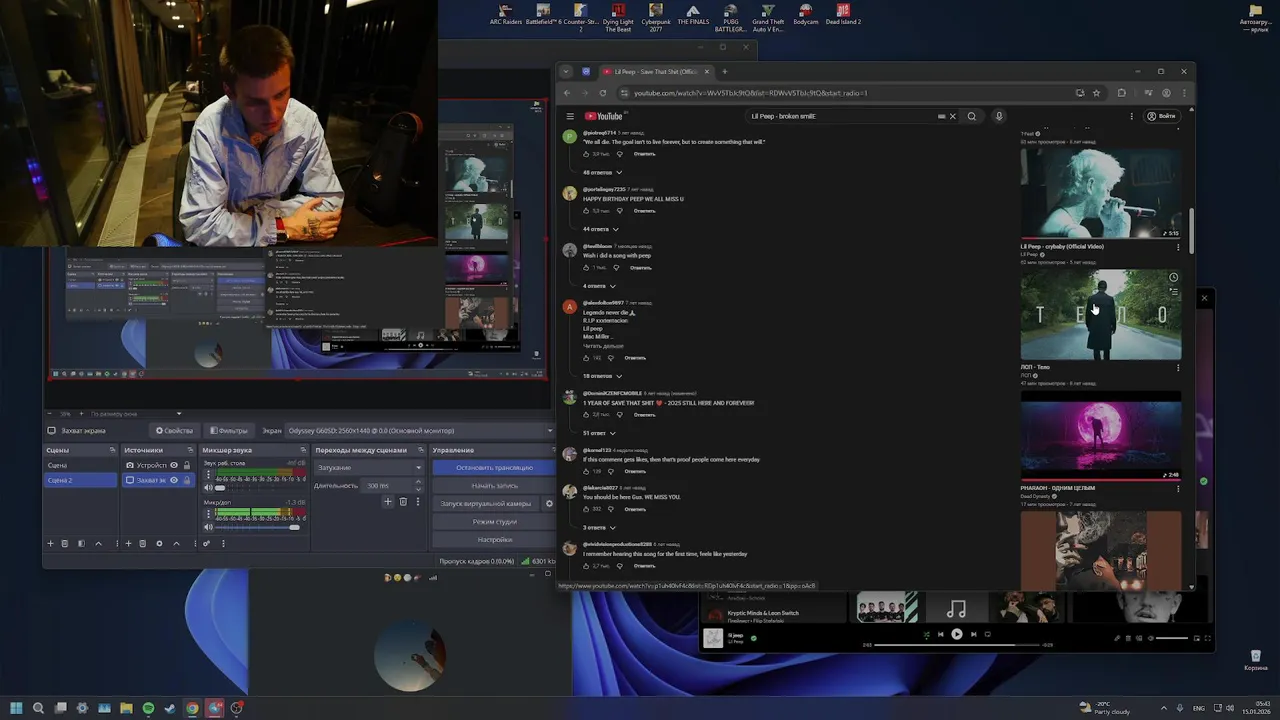
Task: Click Режим студии studio mode button
Action: 494,522
